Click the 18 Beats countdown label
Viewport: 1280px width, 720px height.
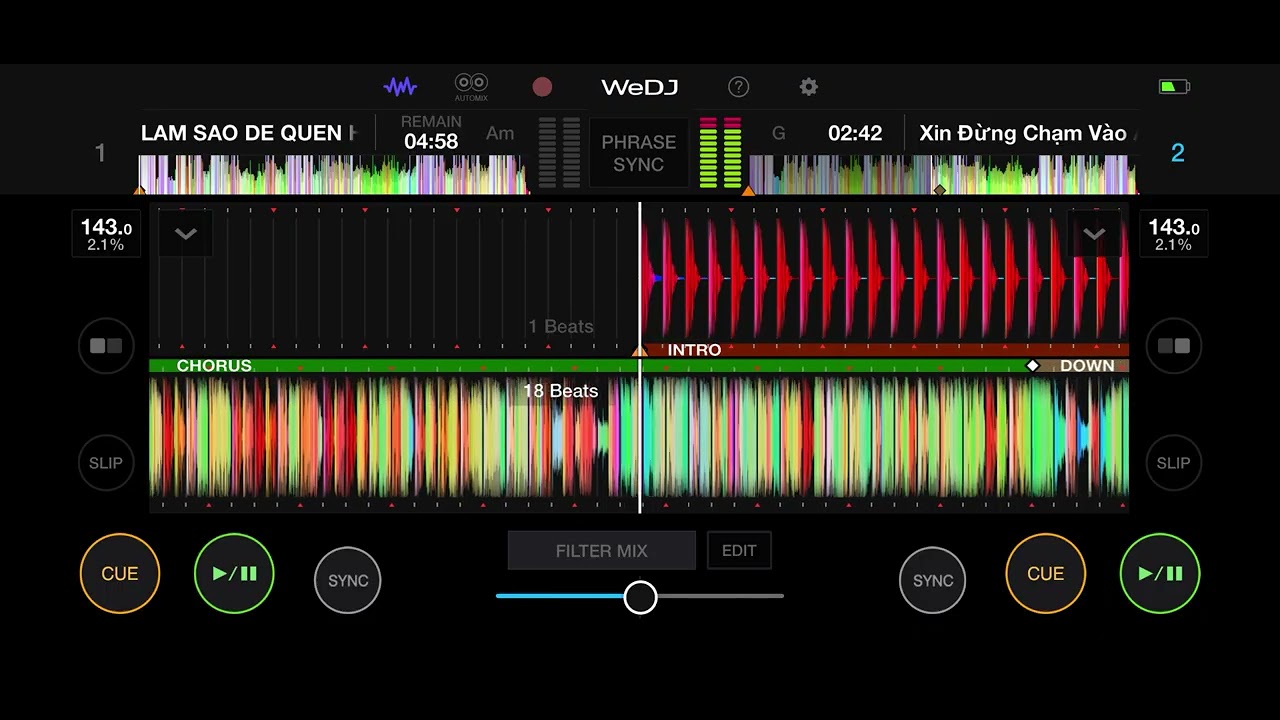pos(561,391)
